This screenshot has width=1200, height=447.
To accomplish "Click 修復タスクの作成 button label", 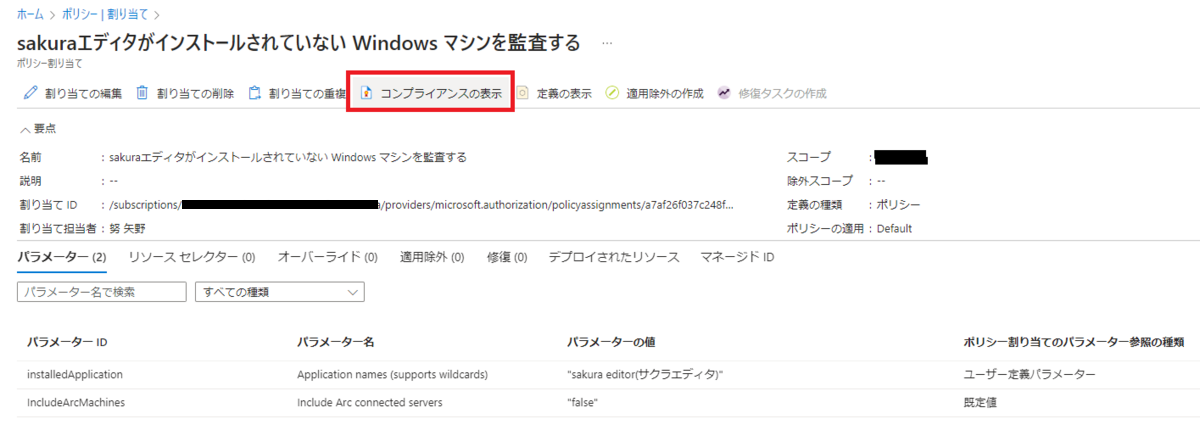I will (x=782, y=93).
